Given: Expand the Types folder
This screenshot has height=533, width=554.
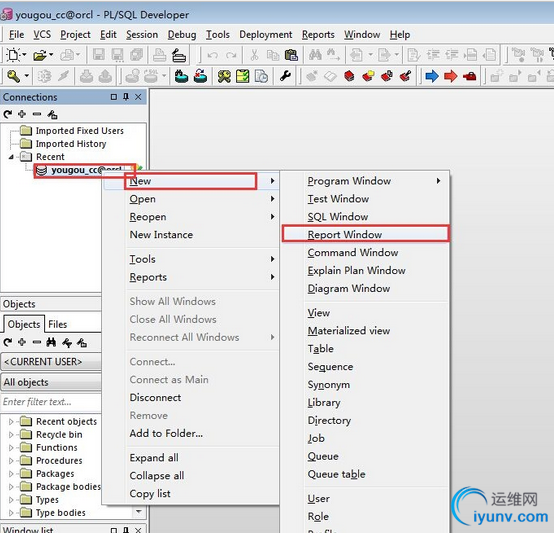Looking at the screenshot, I should pos(11,500).
